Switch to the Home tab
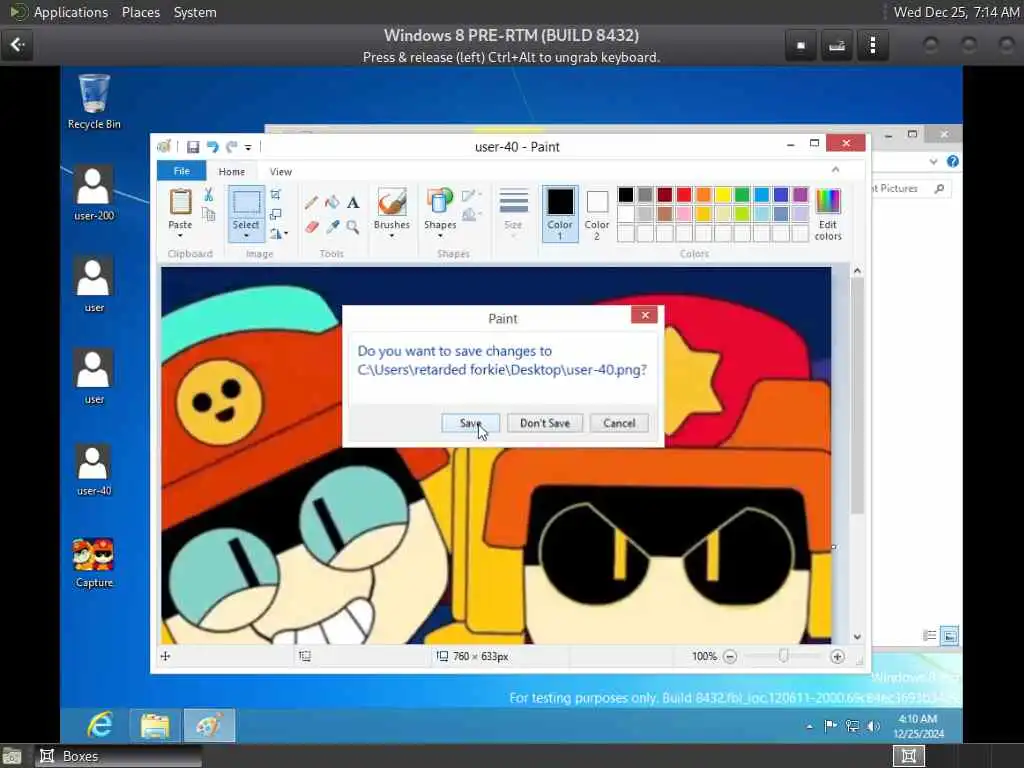This screenshot has height=768, width=1024. point(232,172)
